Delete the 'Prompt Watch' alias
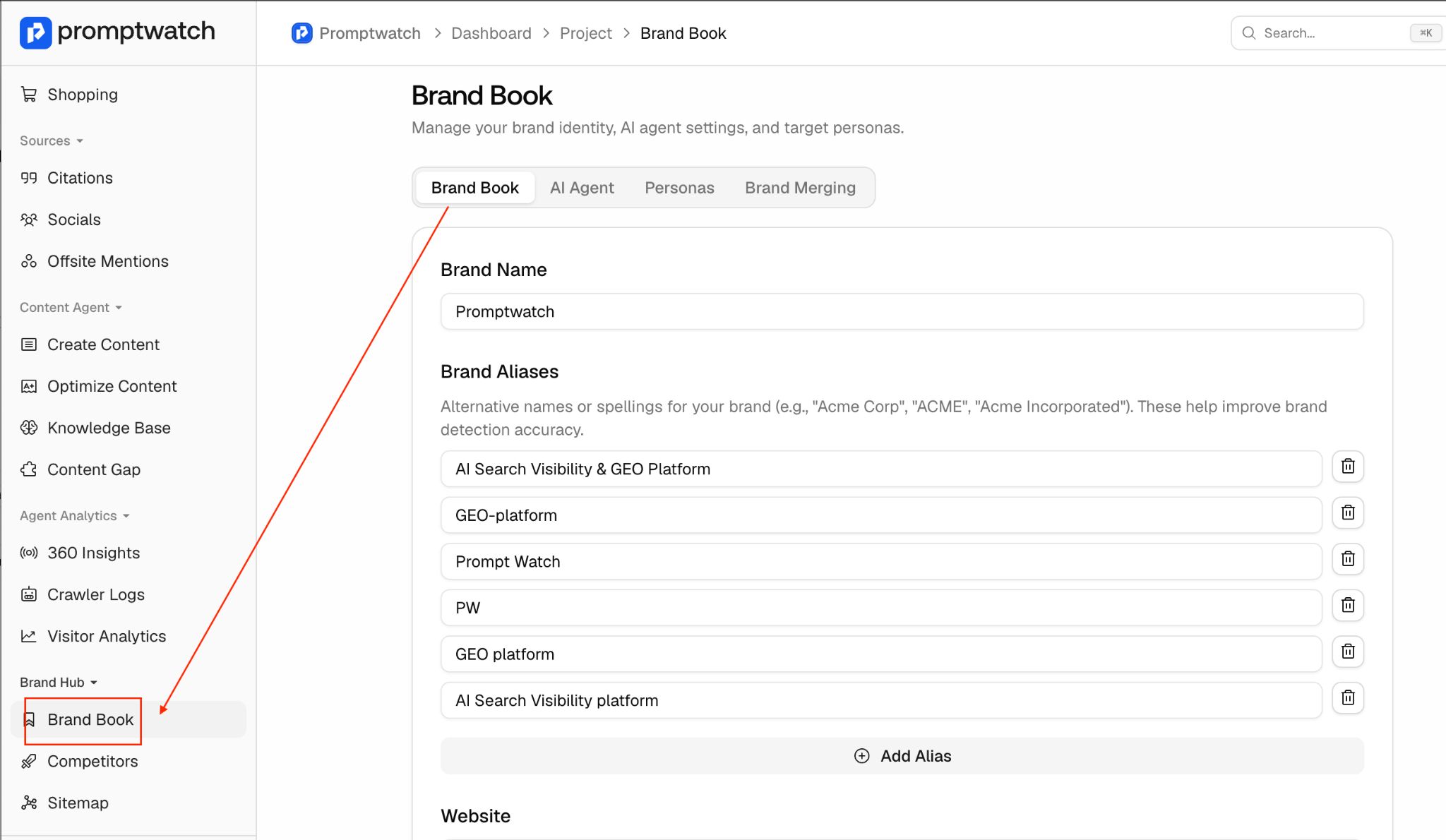The height and width of the screenshot is (840, 1446). tap(1348, 559)
